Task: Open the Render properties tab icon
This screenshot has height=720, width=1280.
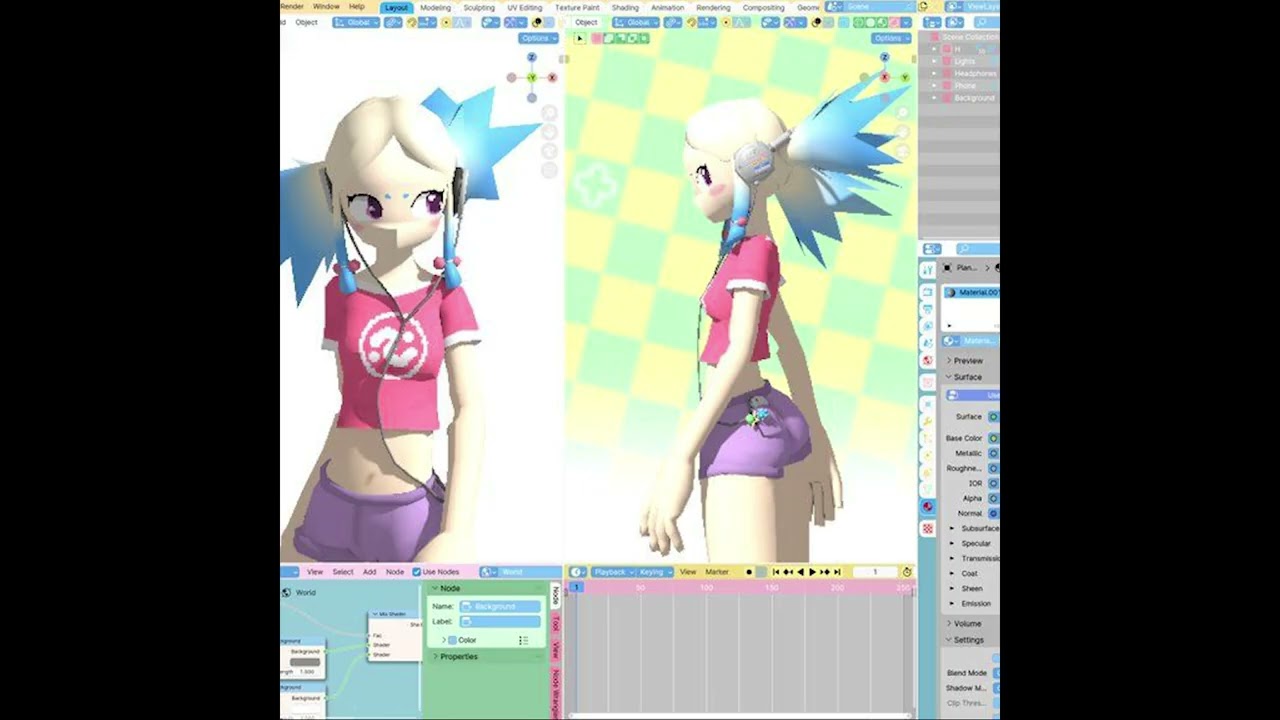Action: pyautogui.click(x=927, y=292)
